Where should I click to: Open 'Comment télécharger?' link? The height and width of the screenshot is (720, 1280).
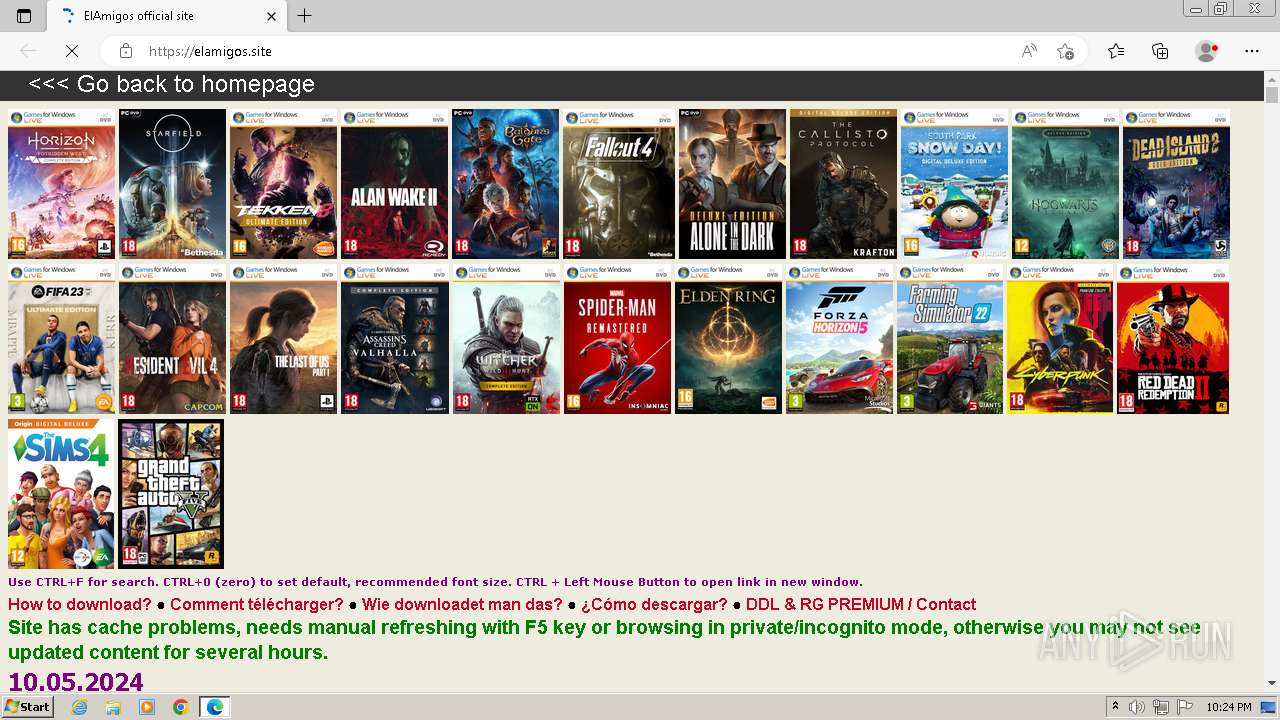coord(257,604)
